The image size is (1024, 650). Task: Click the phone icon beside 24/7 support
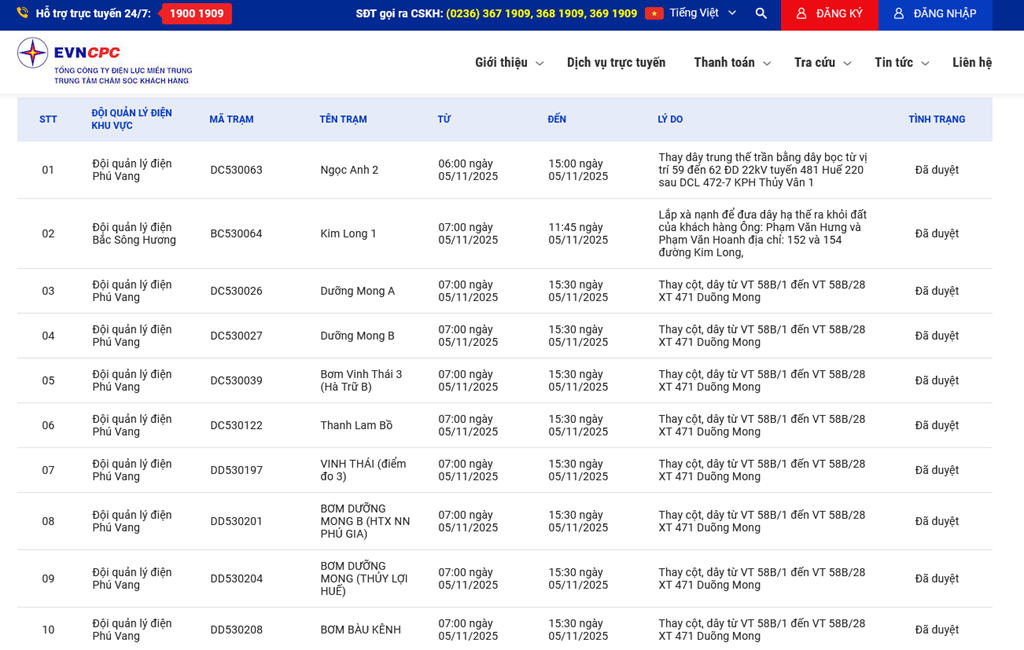click(x=22, y=14)
